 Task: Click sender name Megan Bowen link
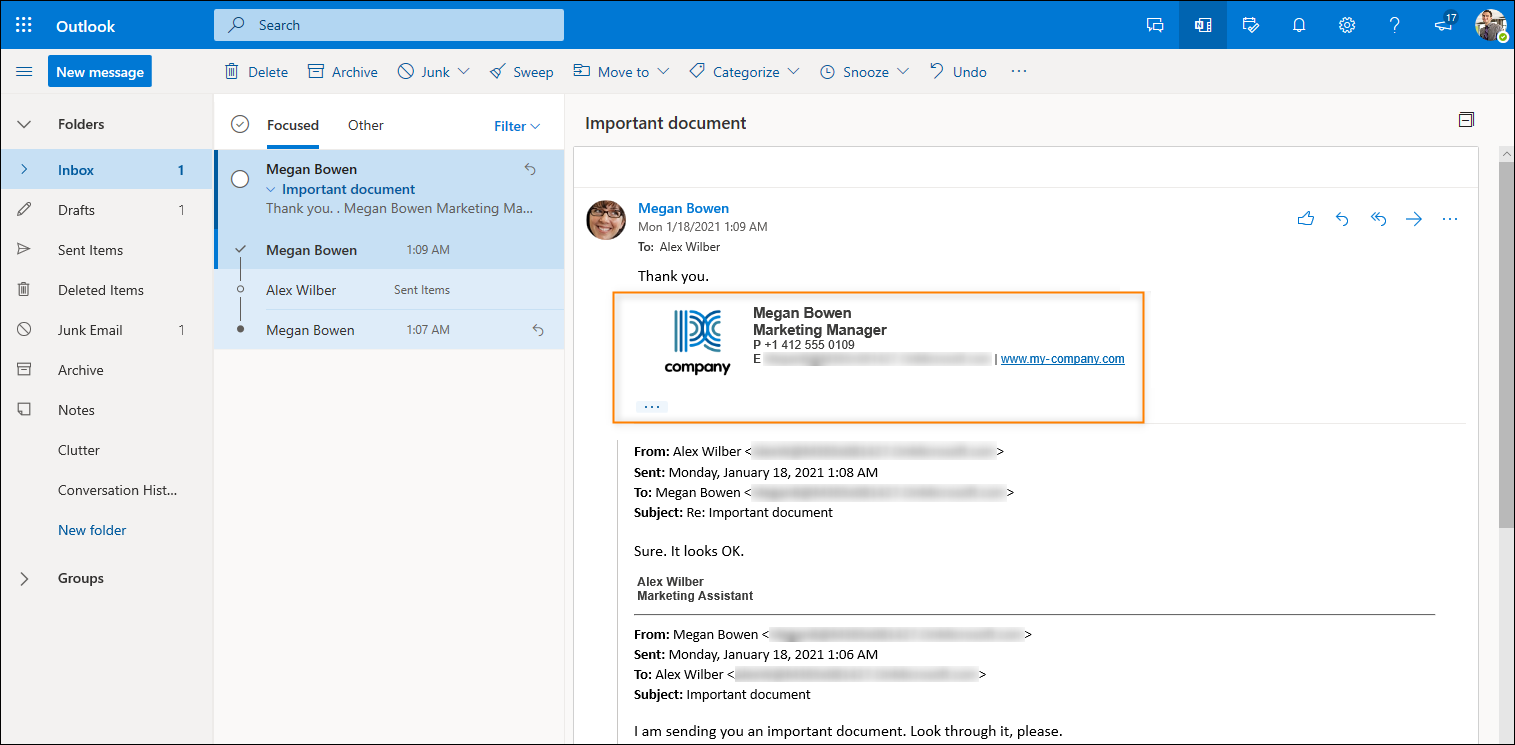(683, 208)
